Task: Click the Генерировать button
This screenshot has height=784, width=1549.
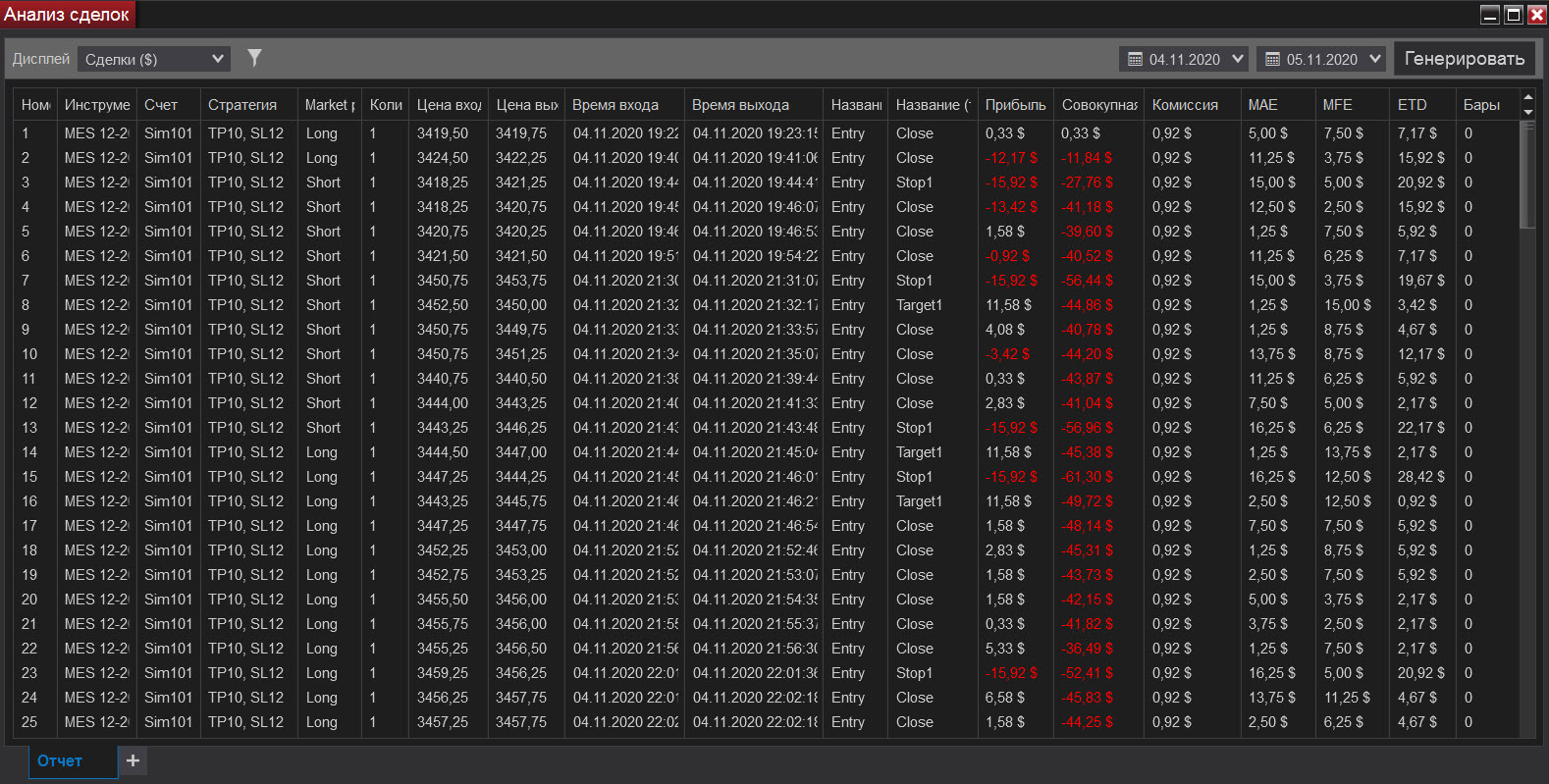Action: (x=1465, y=59)
